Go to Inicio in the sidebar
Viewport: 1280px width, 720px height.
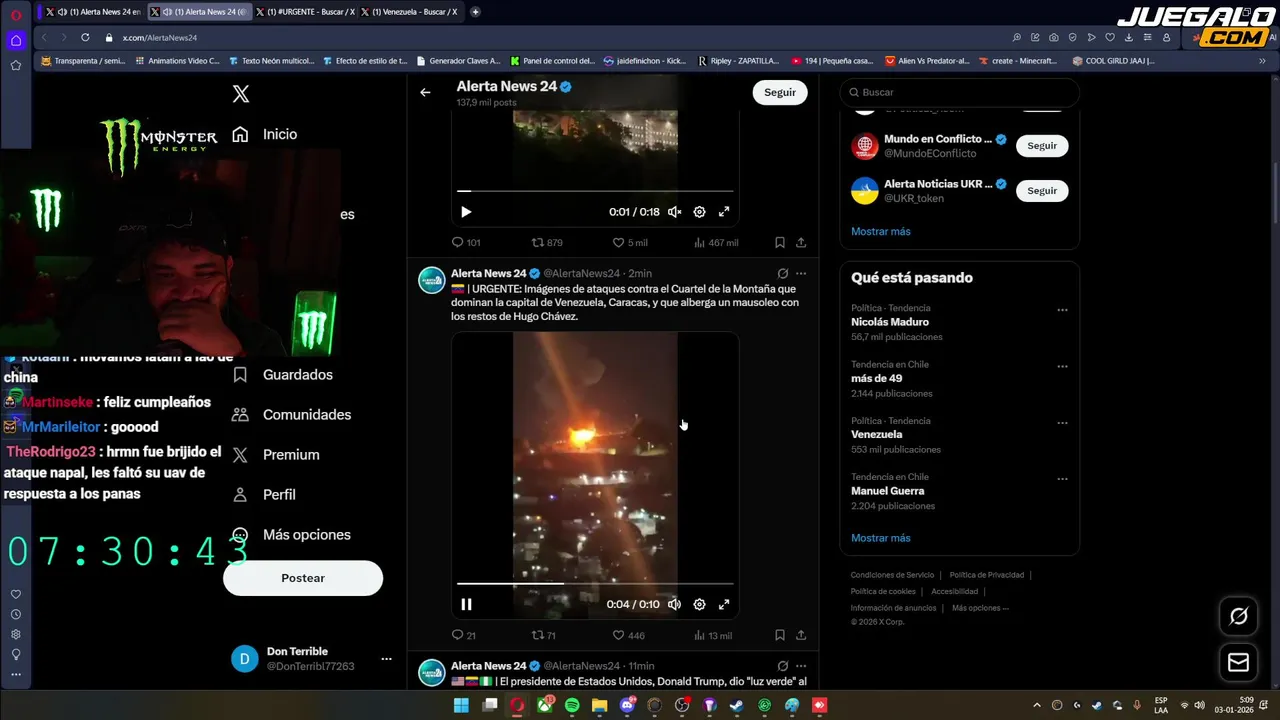[264, 134]
